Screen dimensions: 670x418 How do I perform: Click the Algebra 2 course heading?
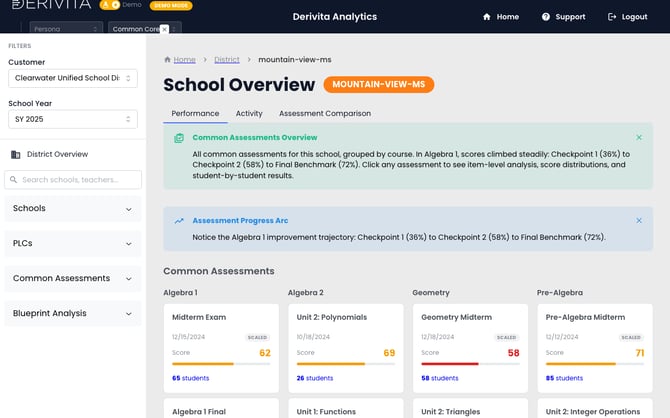[306, 293]
